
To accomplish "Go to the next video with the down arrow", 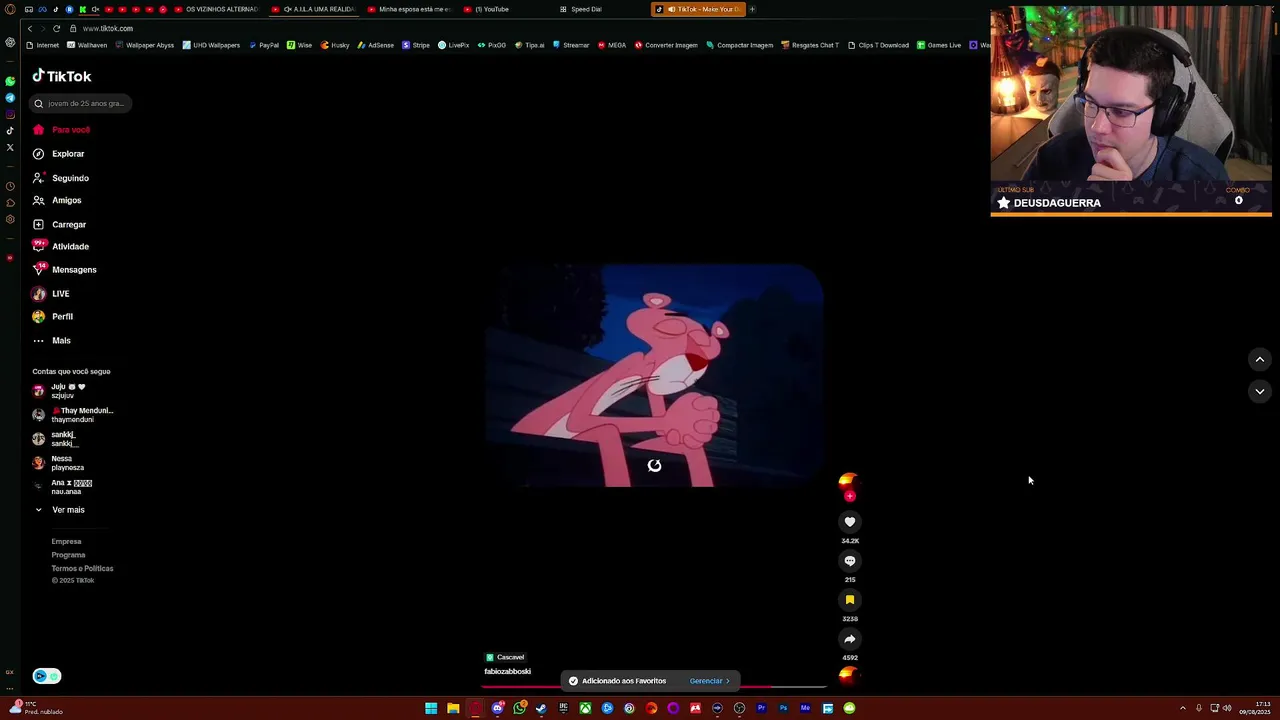I will [x=1260, y=392].
